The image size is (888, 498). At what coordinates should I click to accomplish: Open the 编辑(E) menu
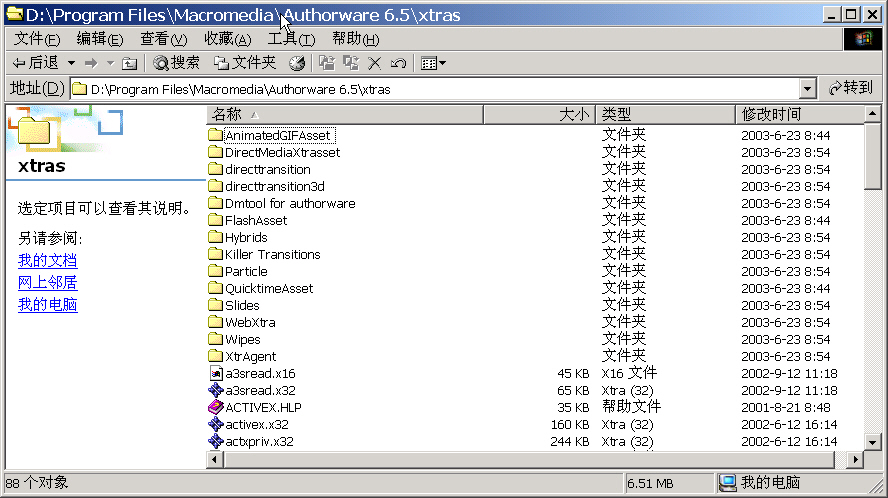[100, 39]
